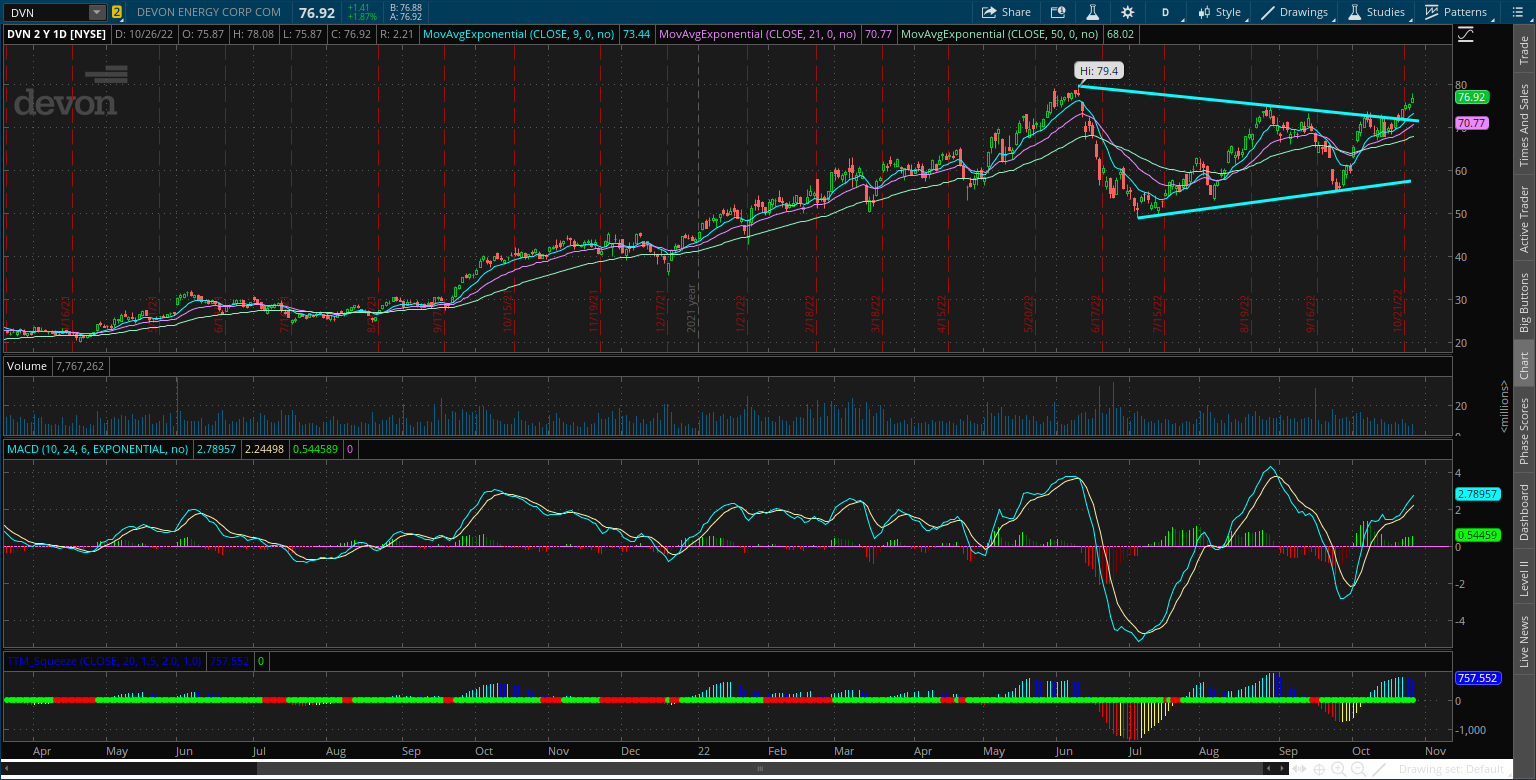Open the Dashboard side tab

click(1524, 512)
